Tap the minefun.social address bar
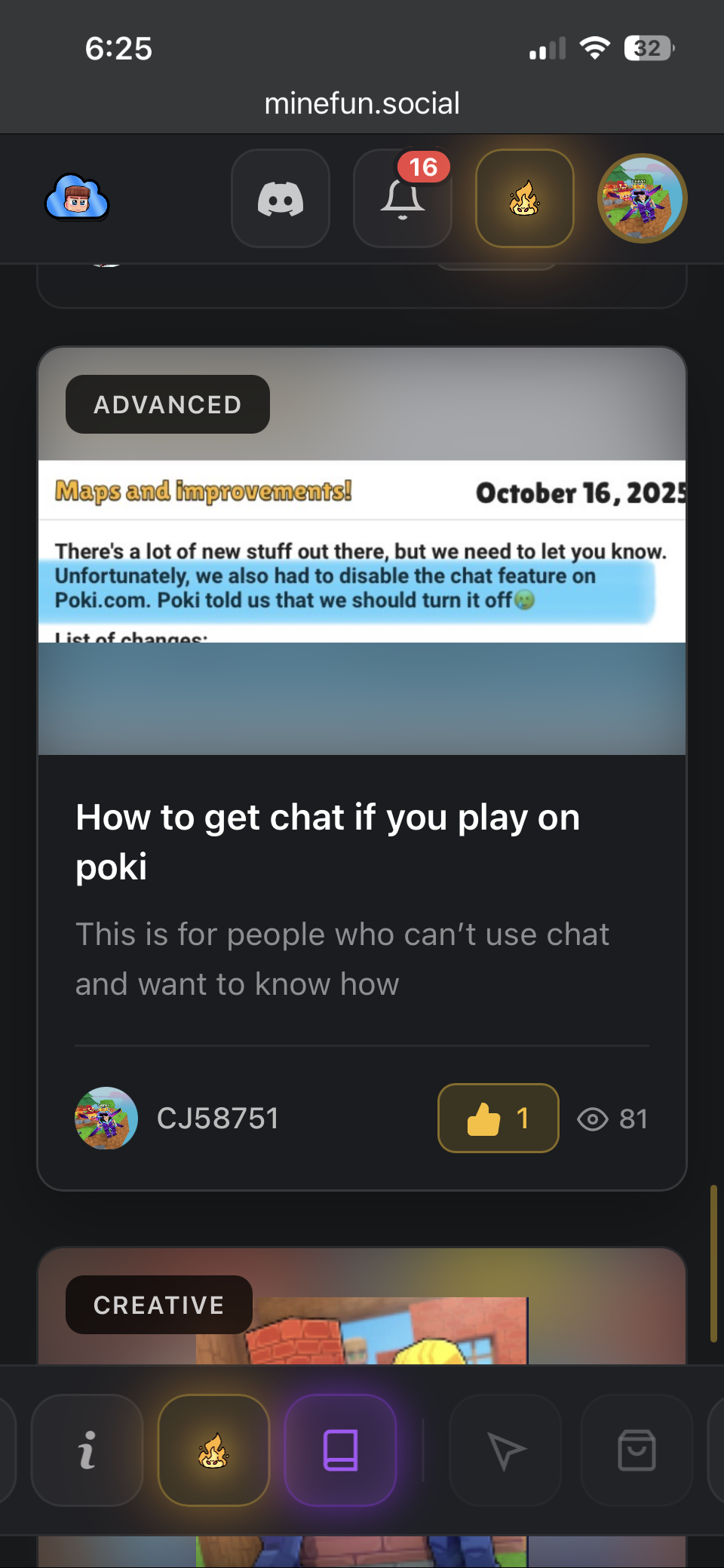724x1568 pixels. [x=362, y=103]
